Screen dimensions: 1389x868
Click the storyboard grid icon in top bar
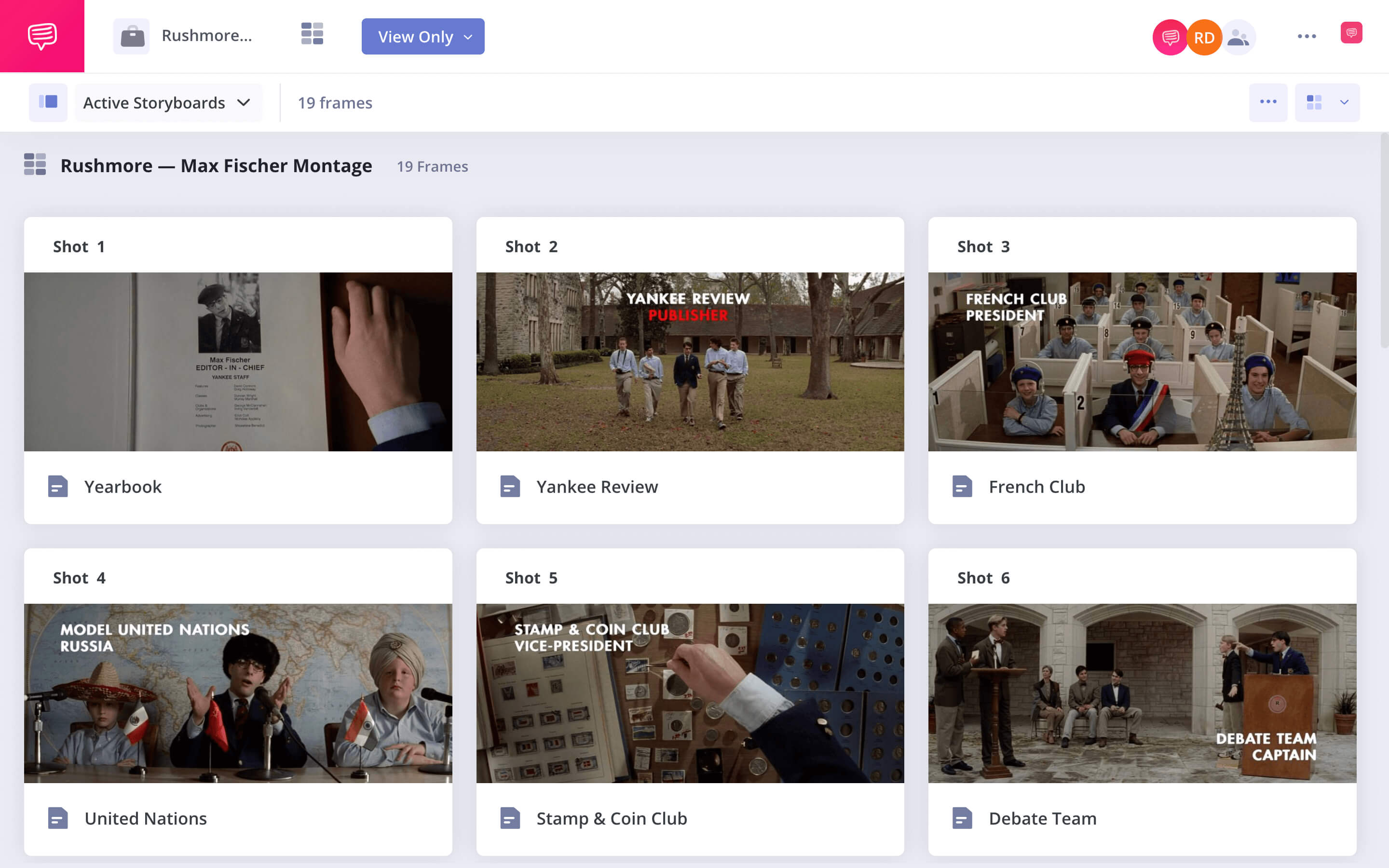[312, 34]
